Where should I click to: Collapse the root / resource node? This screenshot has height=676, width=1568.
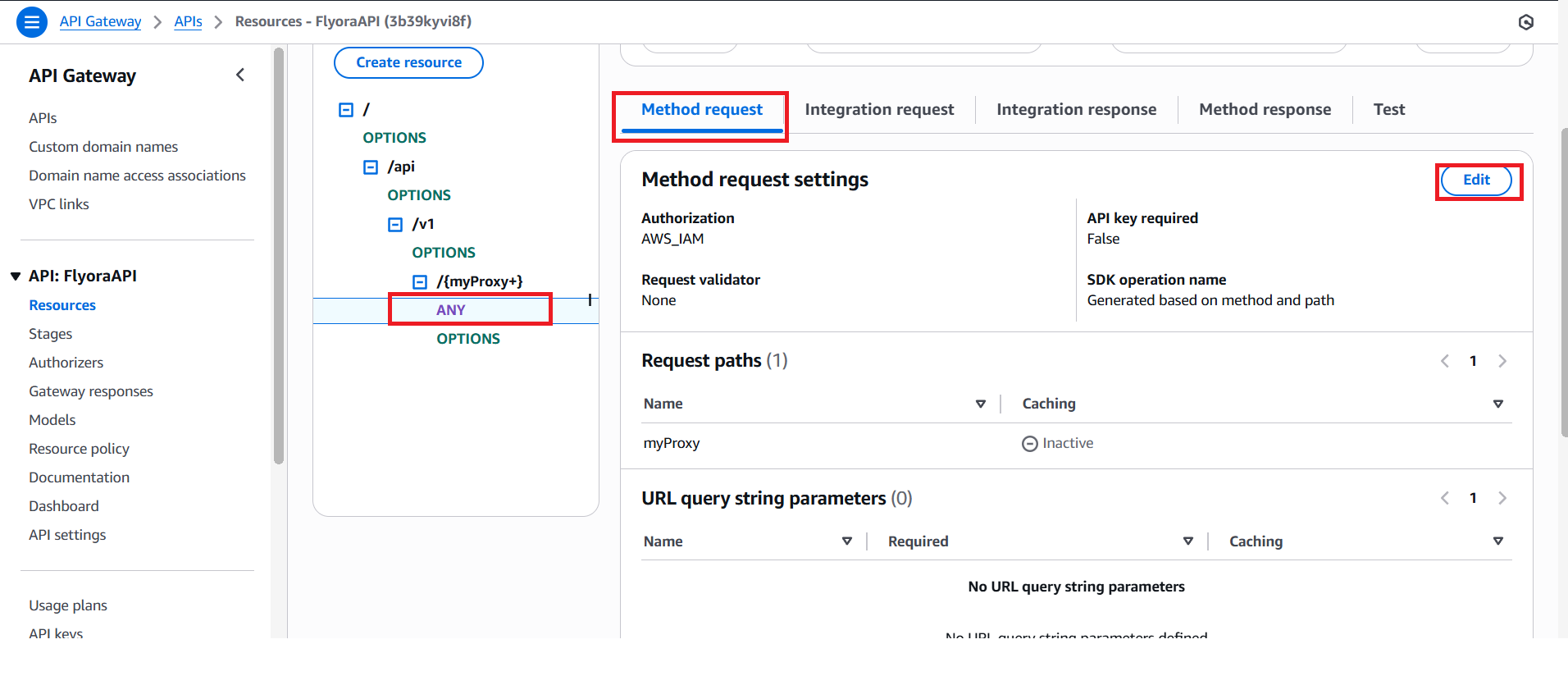346,110
